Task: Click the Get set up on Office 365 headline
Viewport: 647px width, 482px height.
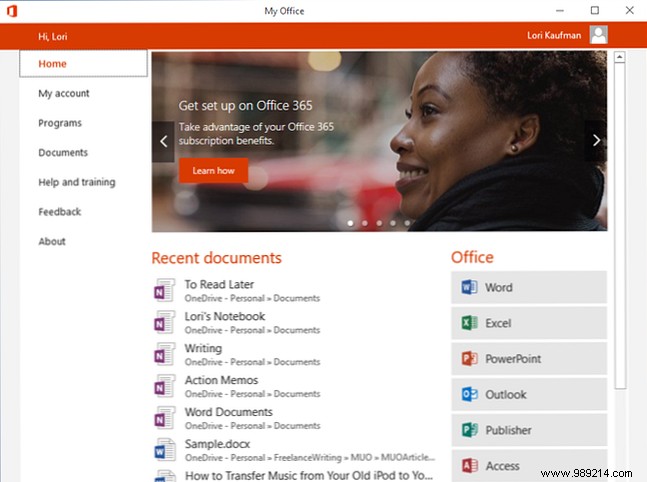Action: point(245,106)
